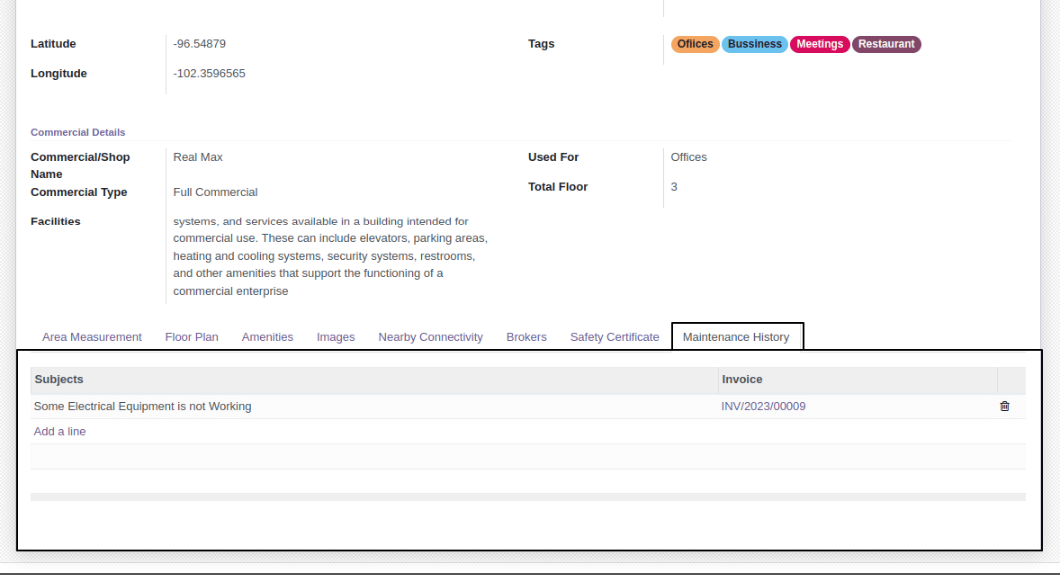Viewport: 1060px width, 575px height.
Task: Go to the Images tab
Action: 336,337
